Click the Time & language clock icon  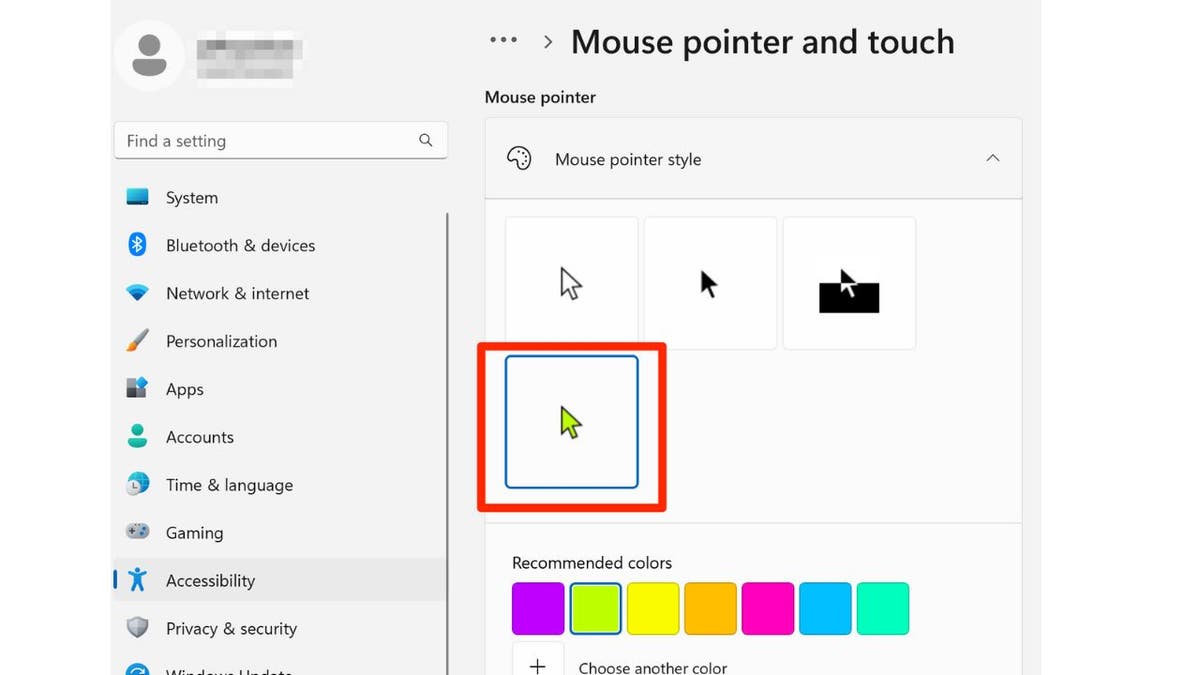pyautogui.click(x=138, y=484)
